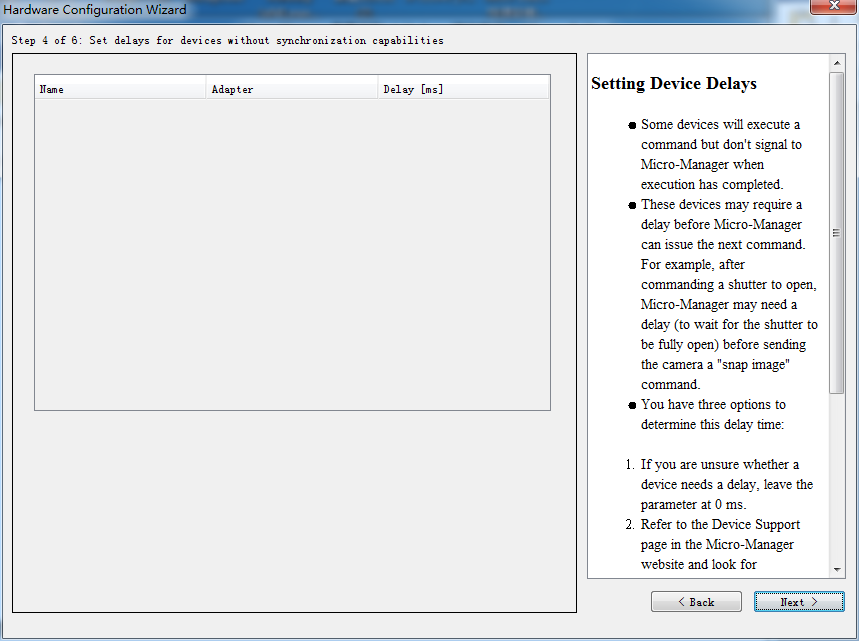Click the 'Hardware Configuration Wizard' title text
This screenshot has width=859, height=641.
[x=95, y=9]
